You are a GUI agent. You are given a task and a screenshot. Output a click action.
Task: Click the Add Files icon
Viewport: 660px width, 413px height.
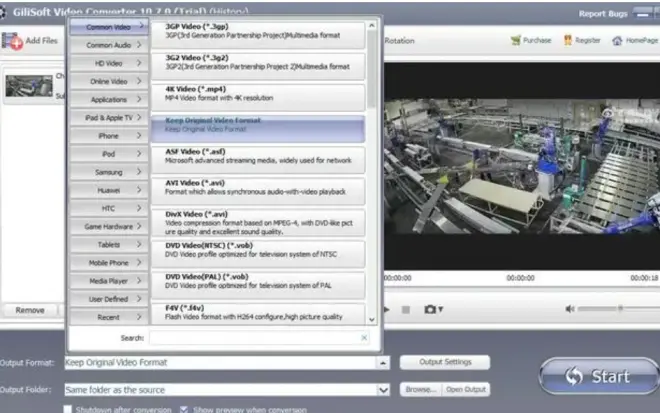coord(12,40)
